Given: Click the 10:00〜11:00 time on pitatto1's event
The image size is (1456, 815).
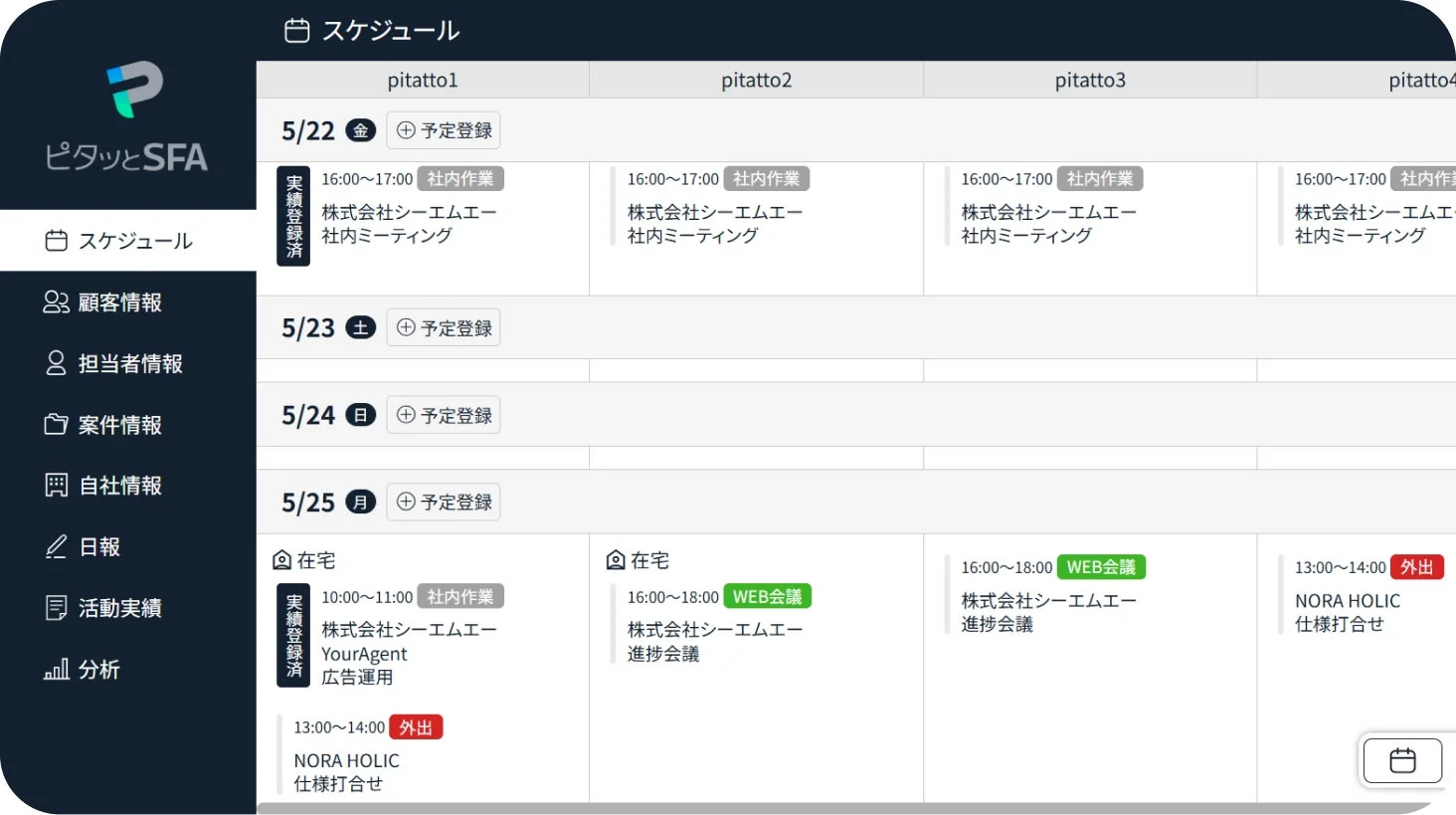Looking at the screenshot, I should 367,597.
